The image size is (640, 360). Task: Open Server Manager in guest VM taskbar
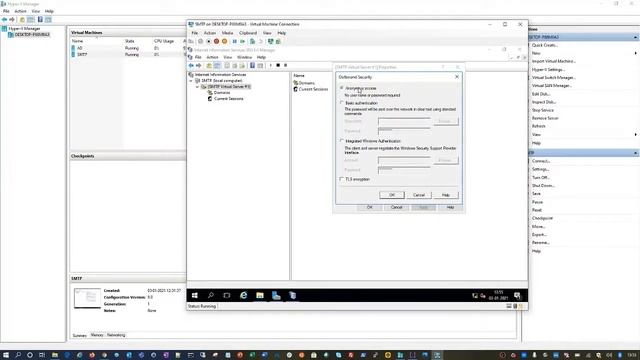(276, 296)
